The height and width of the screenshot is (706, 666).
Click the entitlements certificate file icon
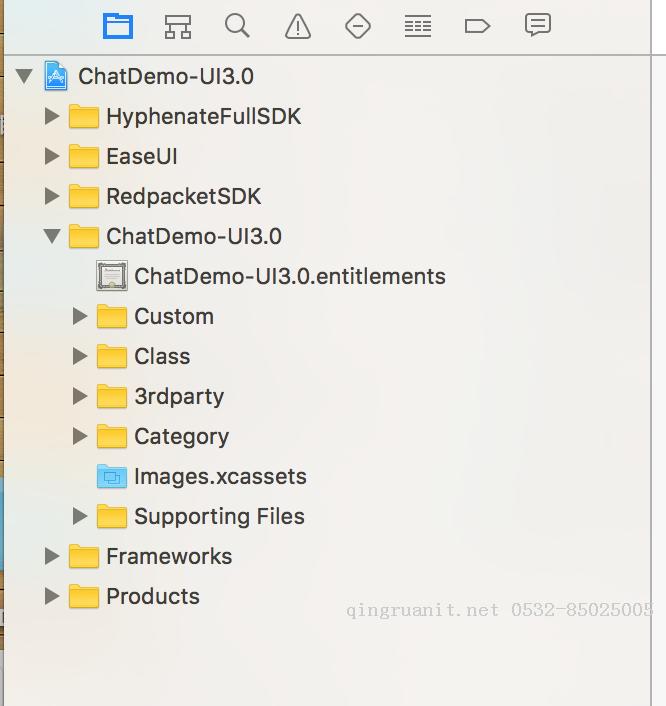(x=112, y=276)
